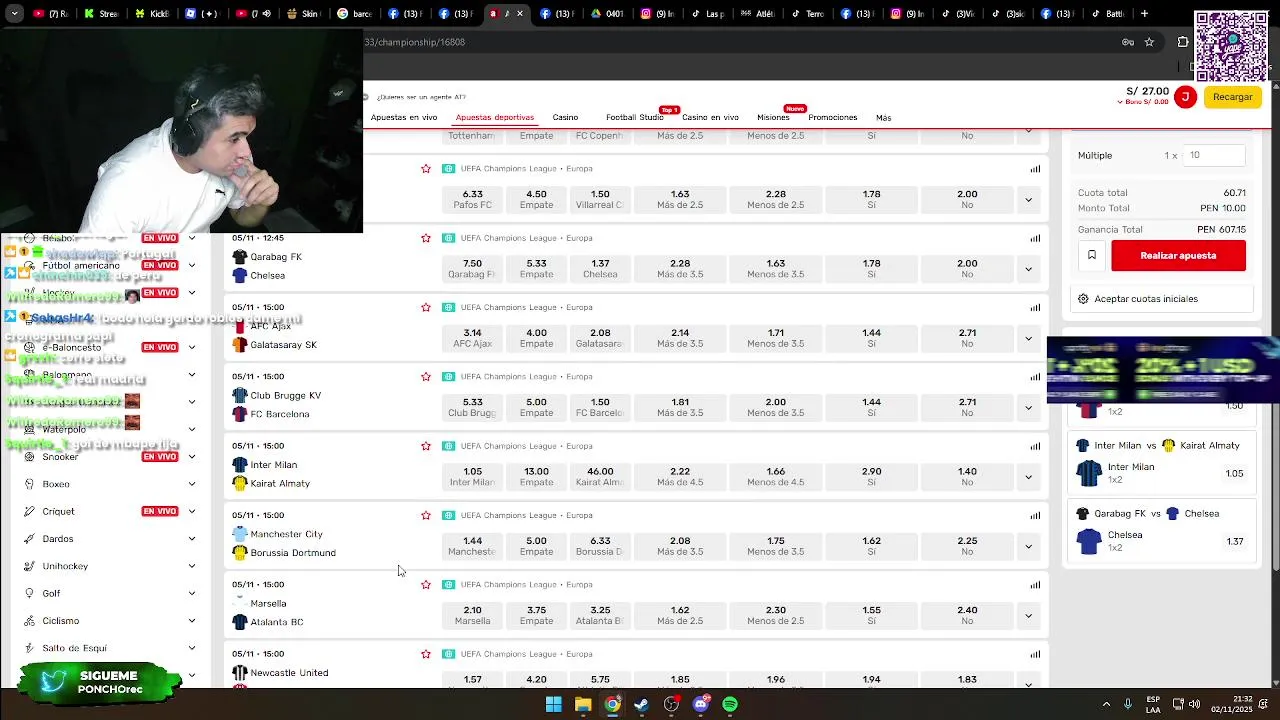Open Spotify from the taskbar
This screenshot has width=1280, height=720.
pos(730,704)
